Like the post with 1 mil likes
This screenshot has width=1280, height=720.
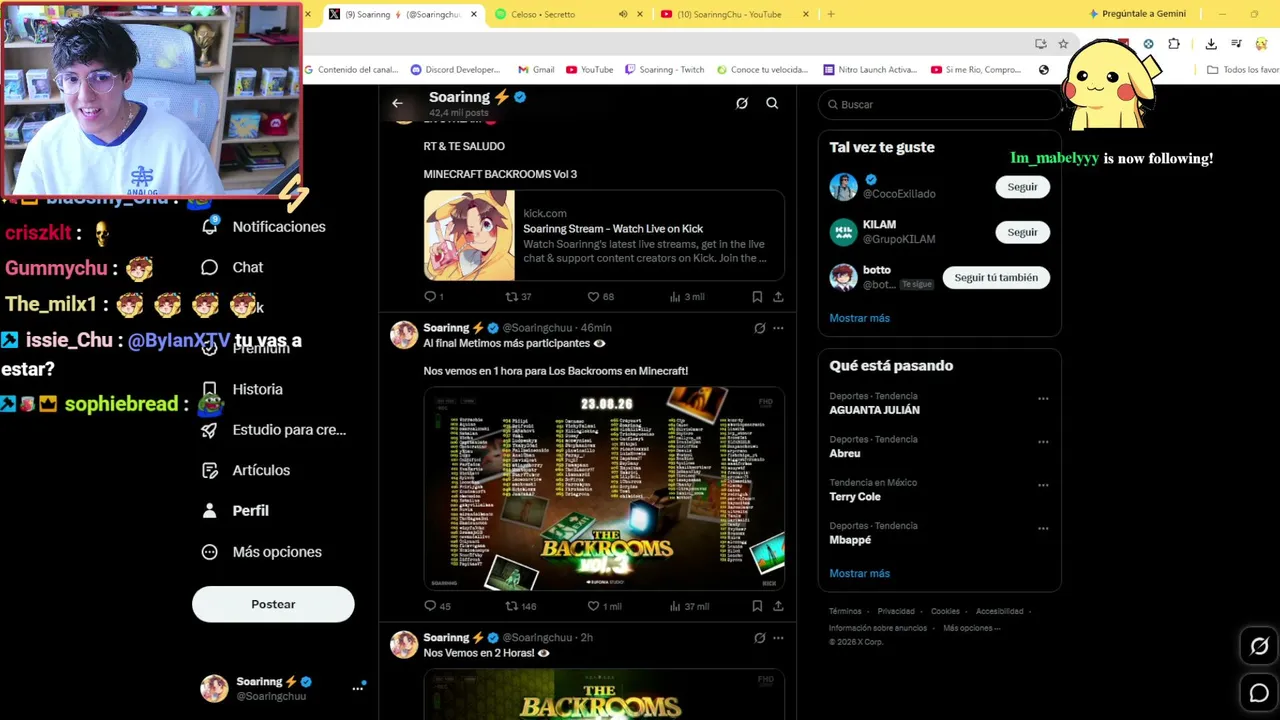tap(604, 606)
